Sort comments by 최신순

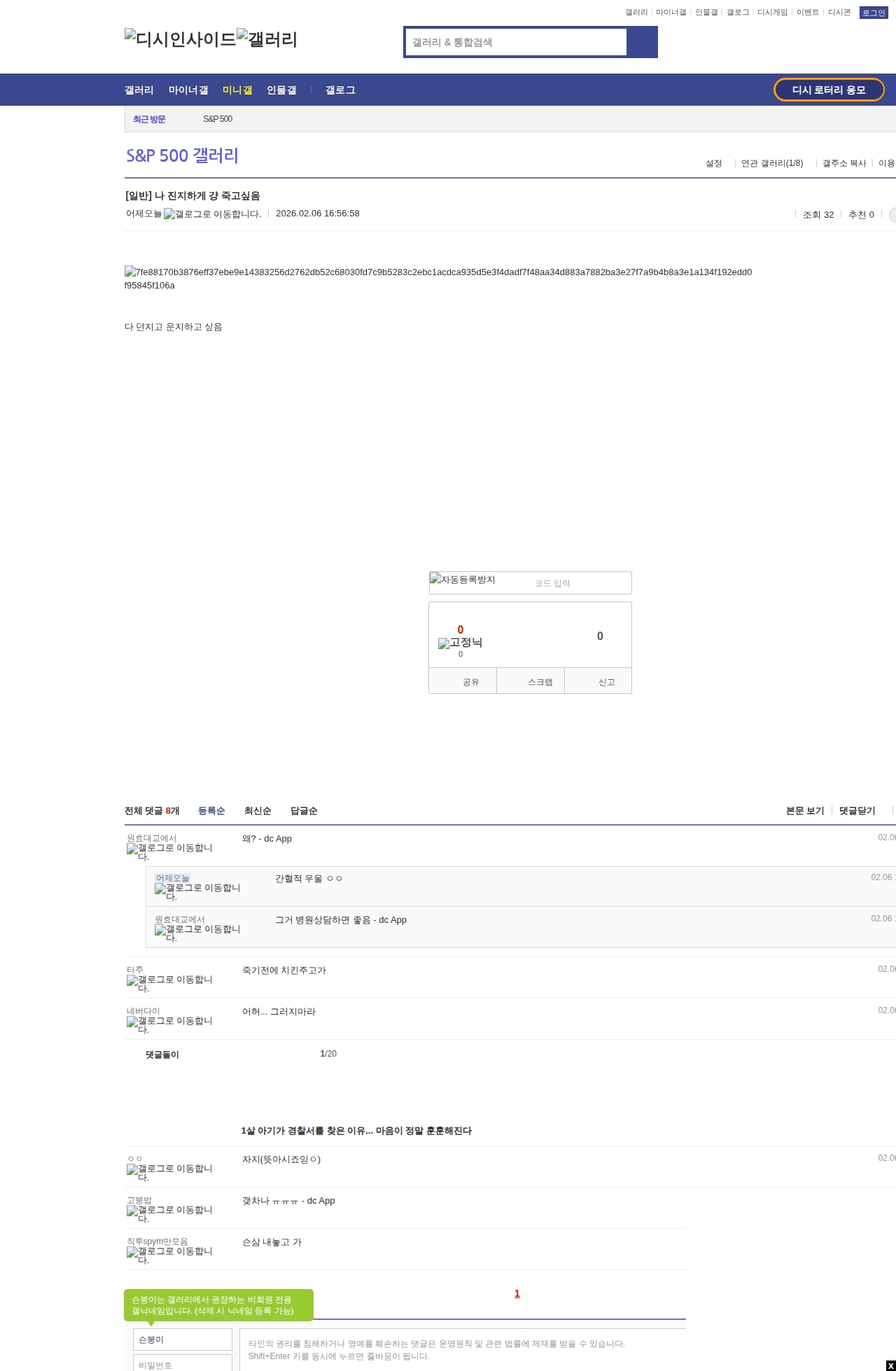tap(257, 811)
